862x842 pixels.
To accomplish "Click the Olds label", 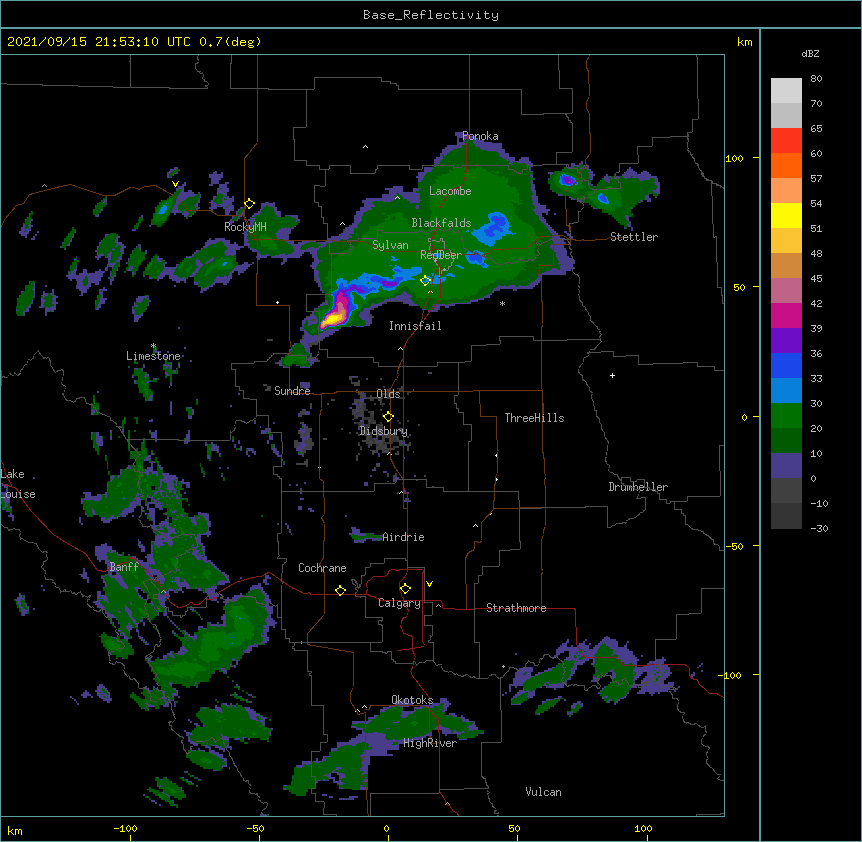I will 388,394.
